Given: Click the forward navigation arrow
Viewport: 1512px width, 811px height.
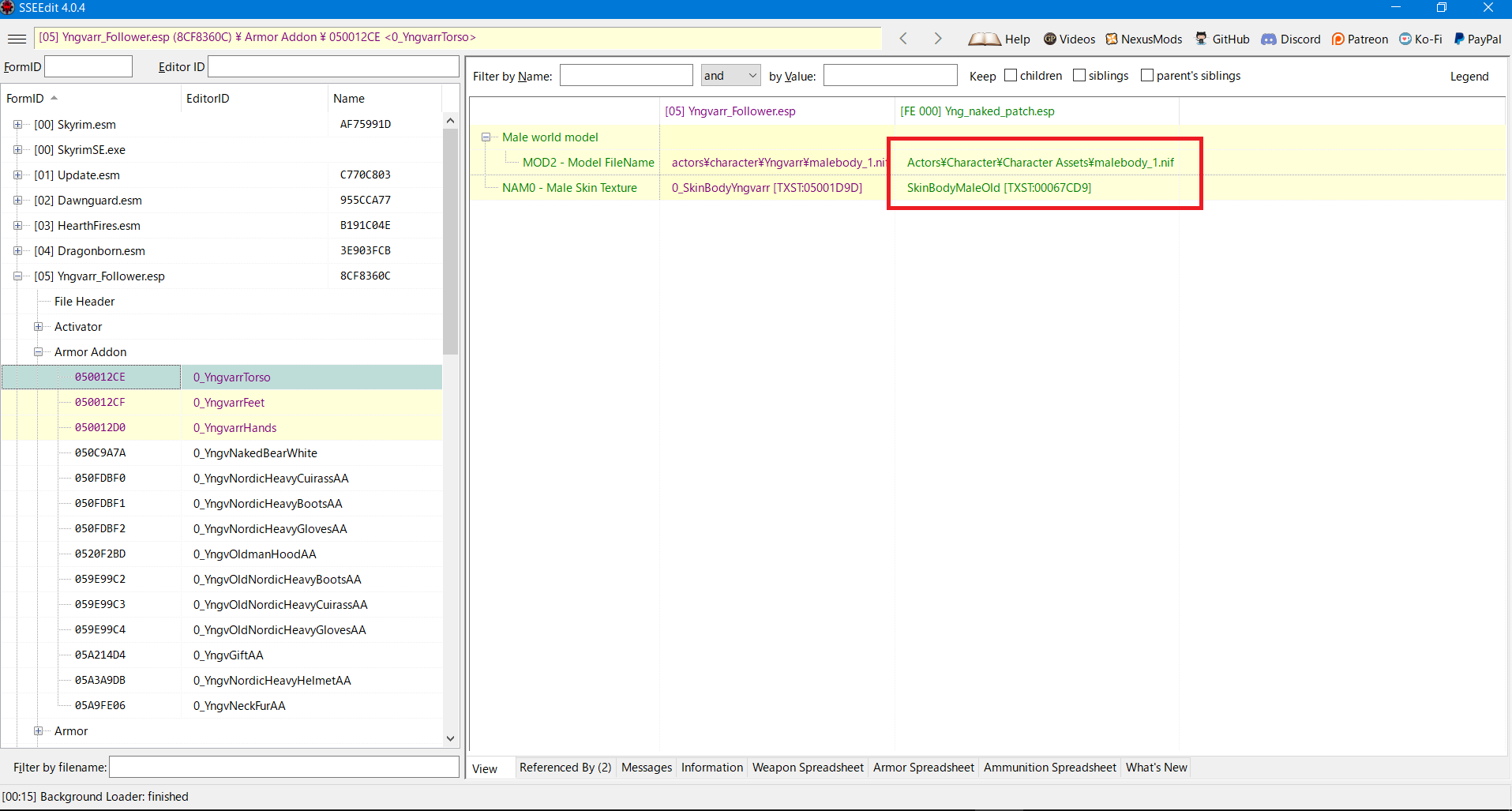Looking at the screenshot, I should tap(937, 39).
